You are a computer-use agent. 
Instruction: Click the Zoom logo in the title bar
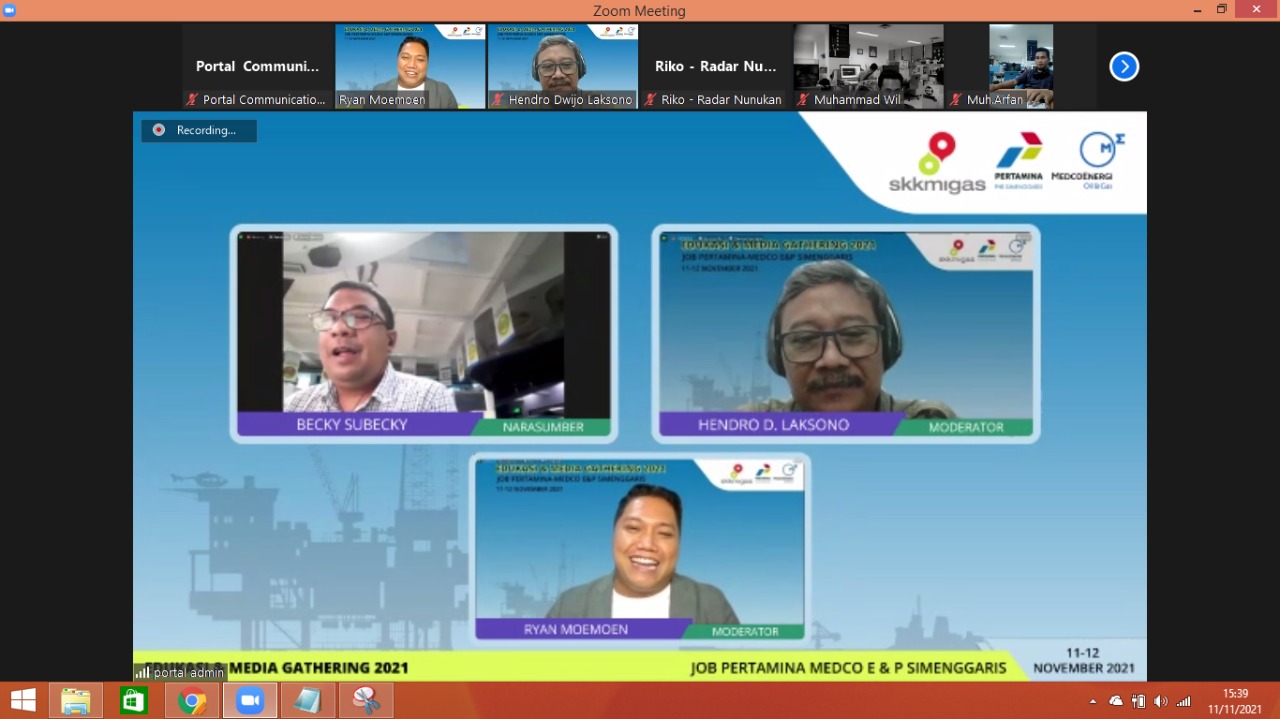click(x=10, y=10)
